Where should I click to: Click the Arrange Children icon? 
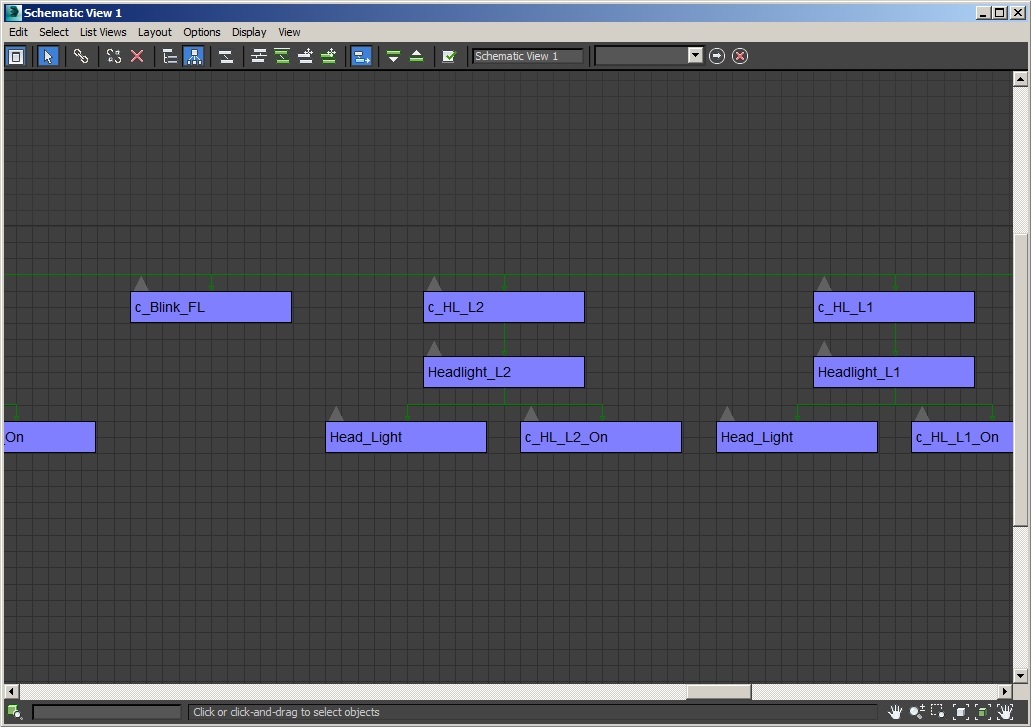pyautogui.click(x=258, y=56)
